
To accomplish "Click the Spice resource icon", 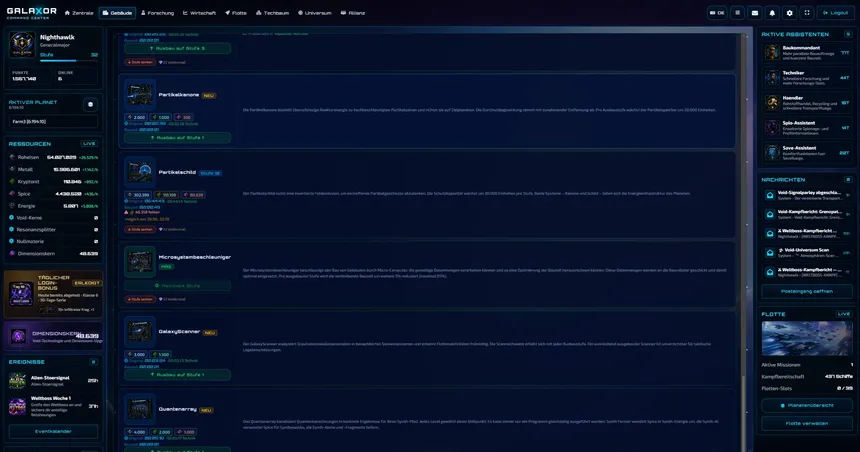I will [x=12, y=193].
